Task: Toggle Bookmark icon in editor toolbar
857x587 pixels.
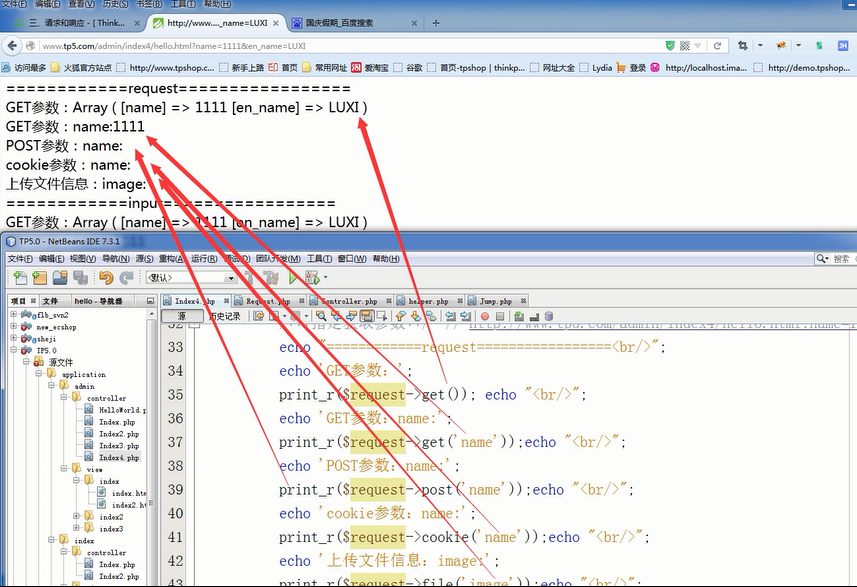Action: (x=431, y=316)
